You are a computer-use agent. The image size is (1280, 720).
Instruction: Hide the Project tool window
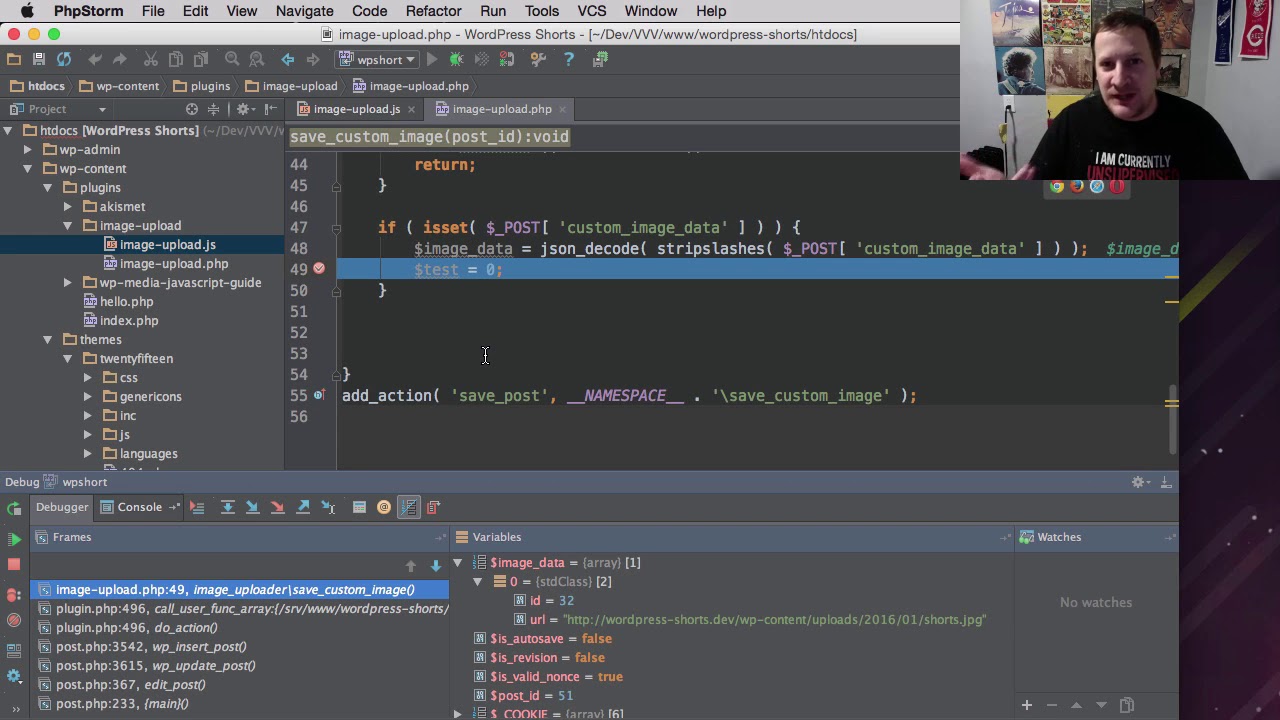pos(271,109)
